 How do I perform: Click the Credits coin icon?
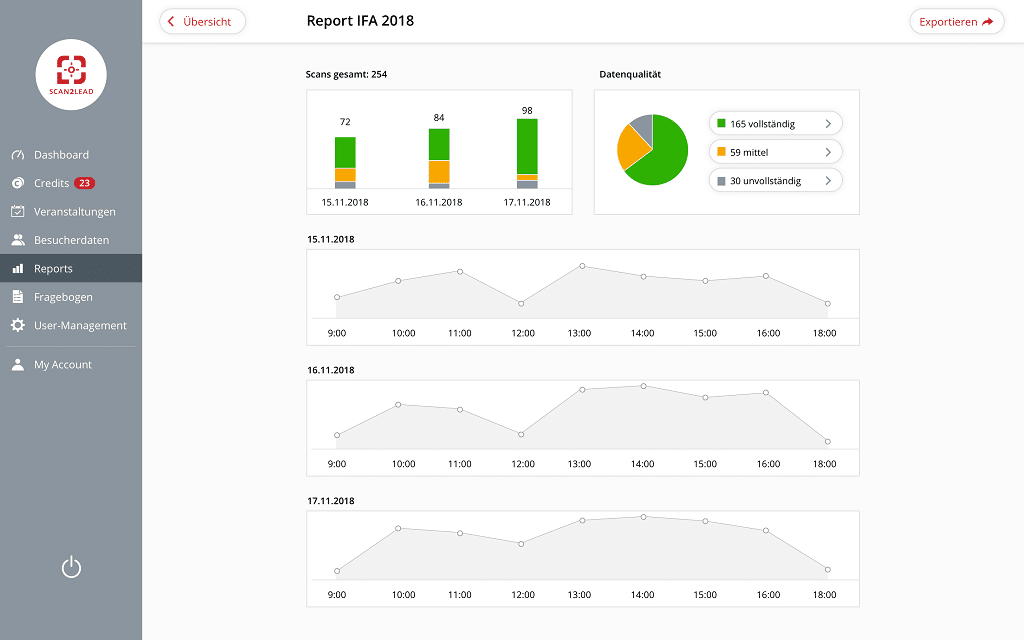tap(17, 183)
